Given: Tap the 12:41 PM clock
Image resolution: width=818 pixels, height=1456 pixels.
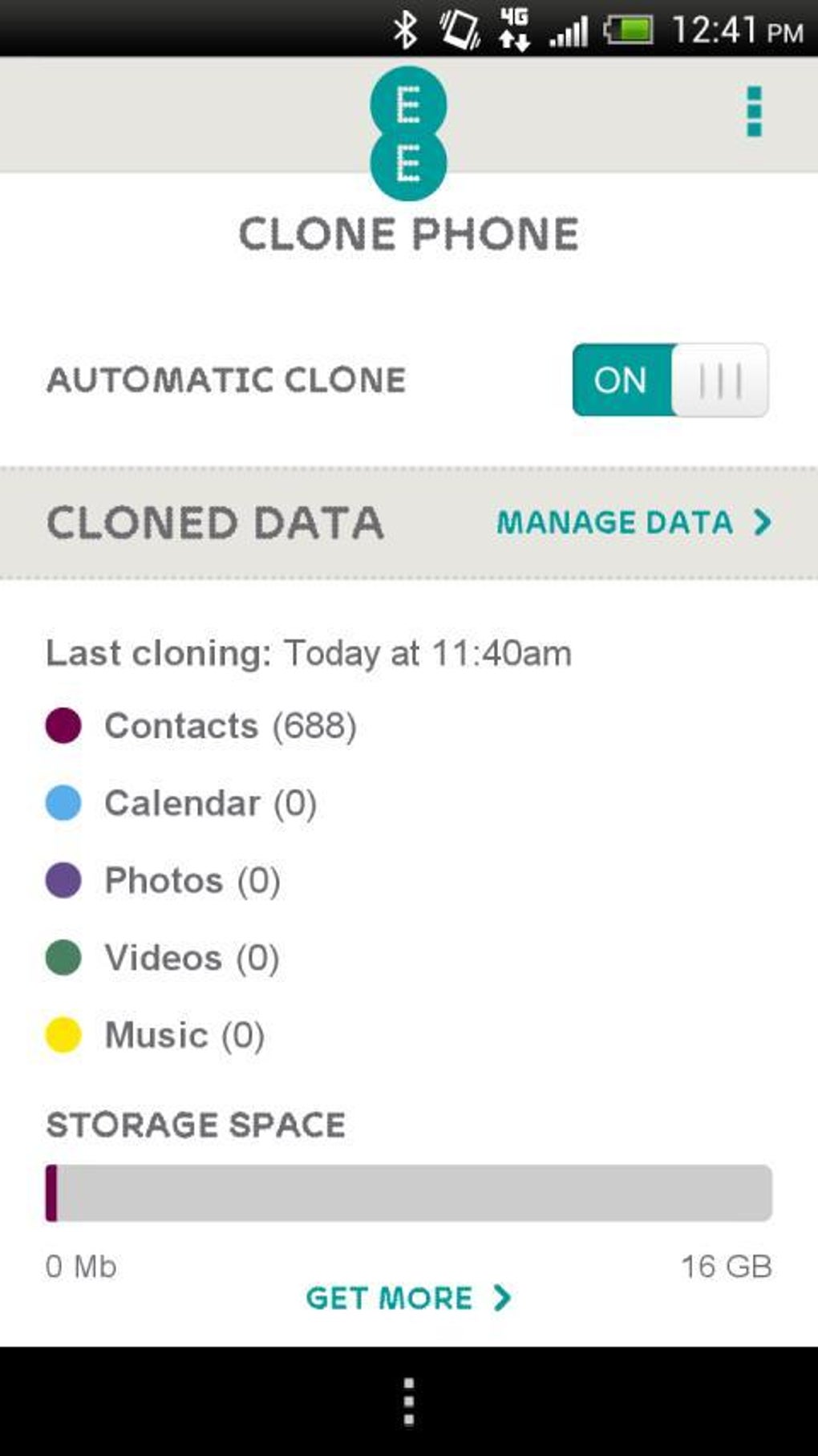Looking at the screenshot, I should point(736,30).
